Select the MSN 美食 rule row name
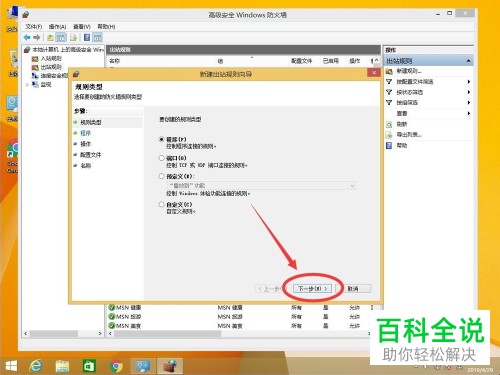Image resolution: width=500 pixels, height=375 pixels. (128, 326)
